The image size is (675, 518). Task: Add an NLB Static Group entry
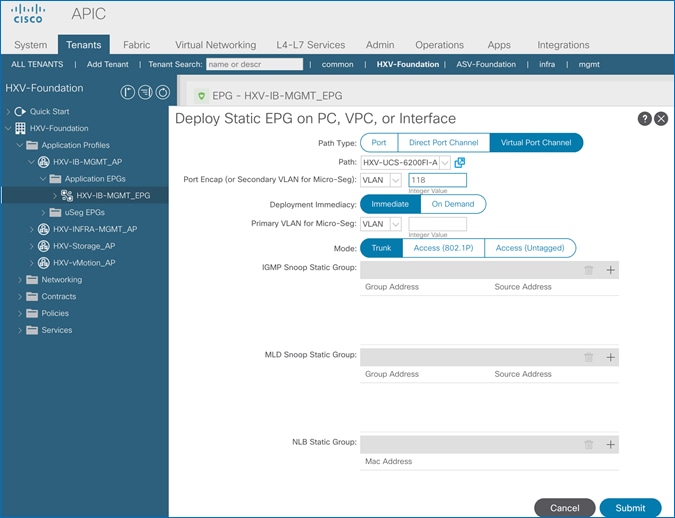pyautogui.click(x=610, y=445)
